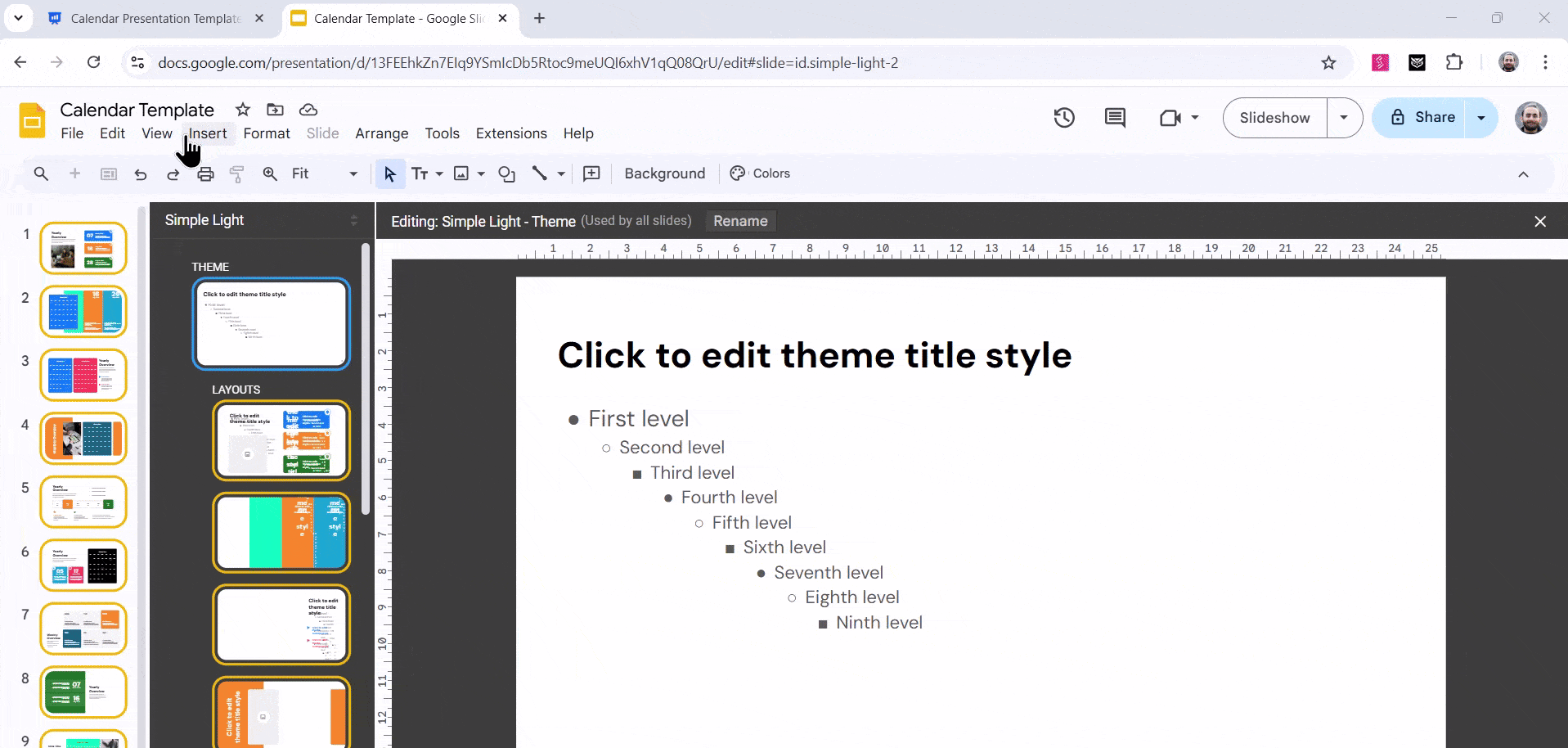This screenshot has height=748, width=1568.
Task: Open the Slideshow options dropdown arrow
Action: click(x=1344, y=118)
